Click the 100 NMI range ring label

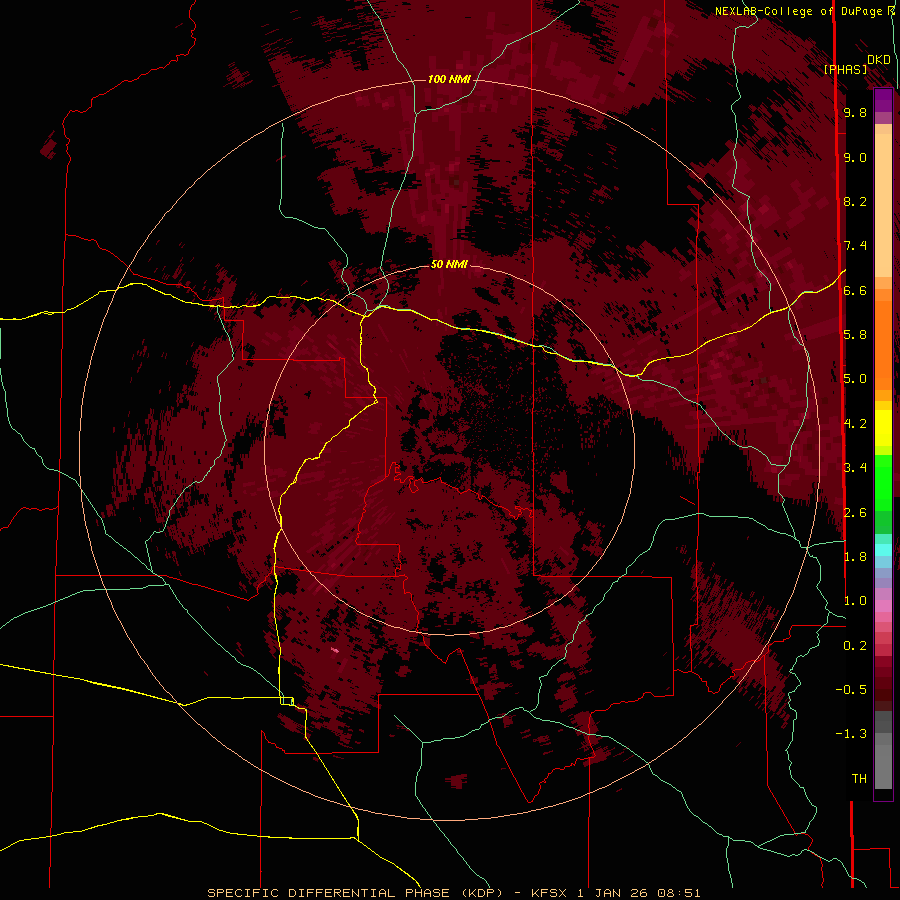coord(449,79)
